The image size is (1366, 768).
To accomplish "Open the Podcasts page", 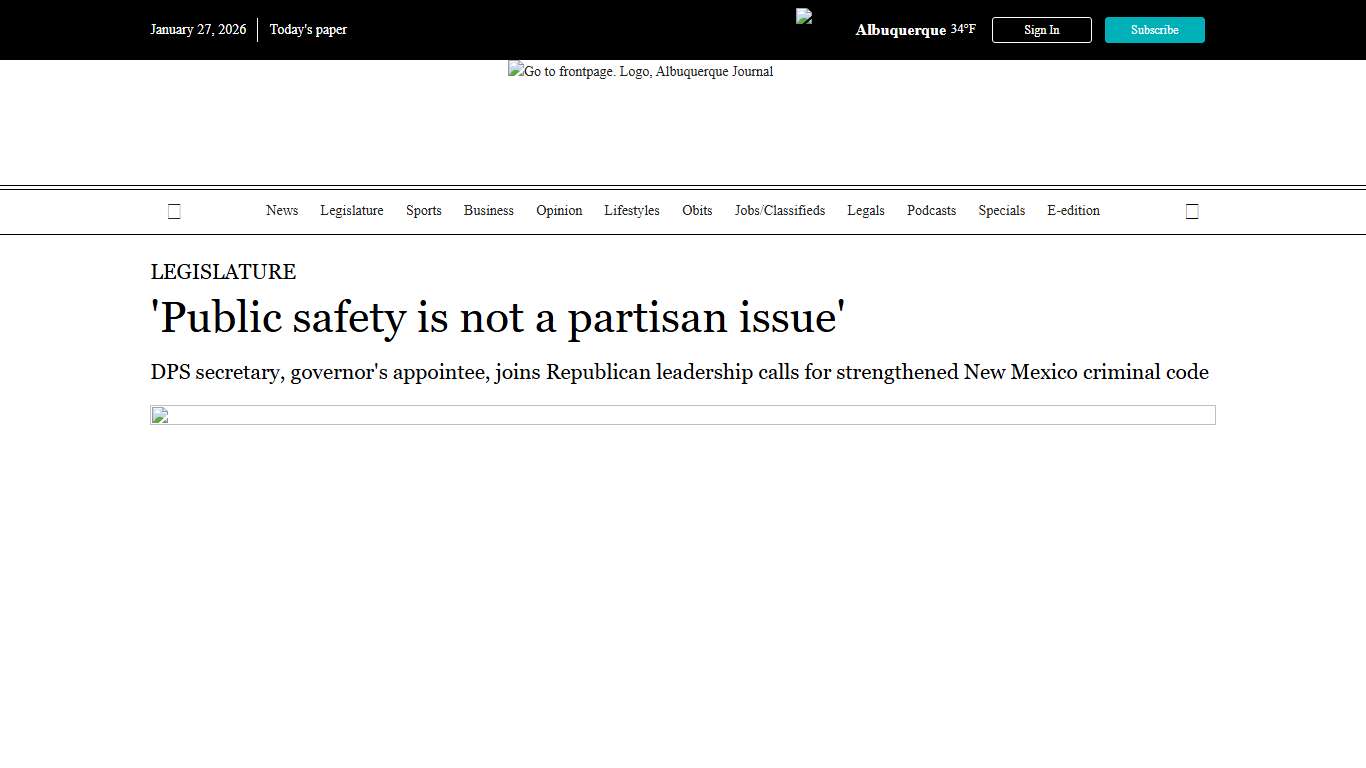I will [931, 211].
